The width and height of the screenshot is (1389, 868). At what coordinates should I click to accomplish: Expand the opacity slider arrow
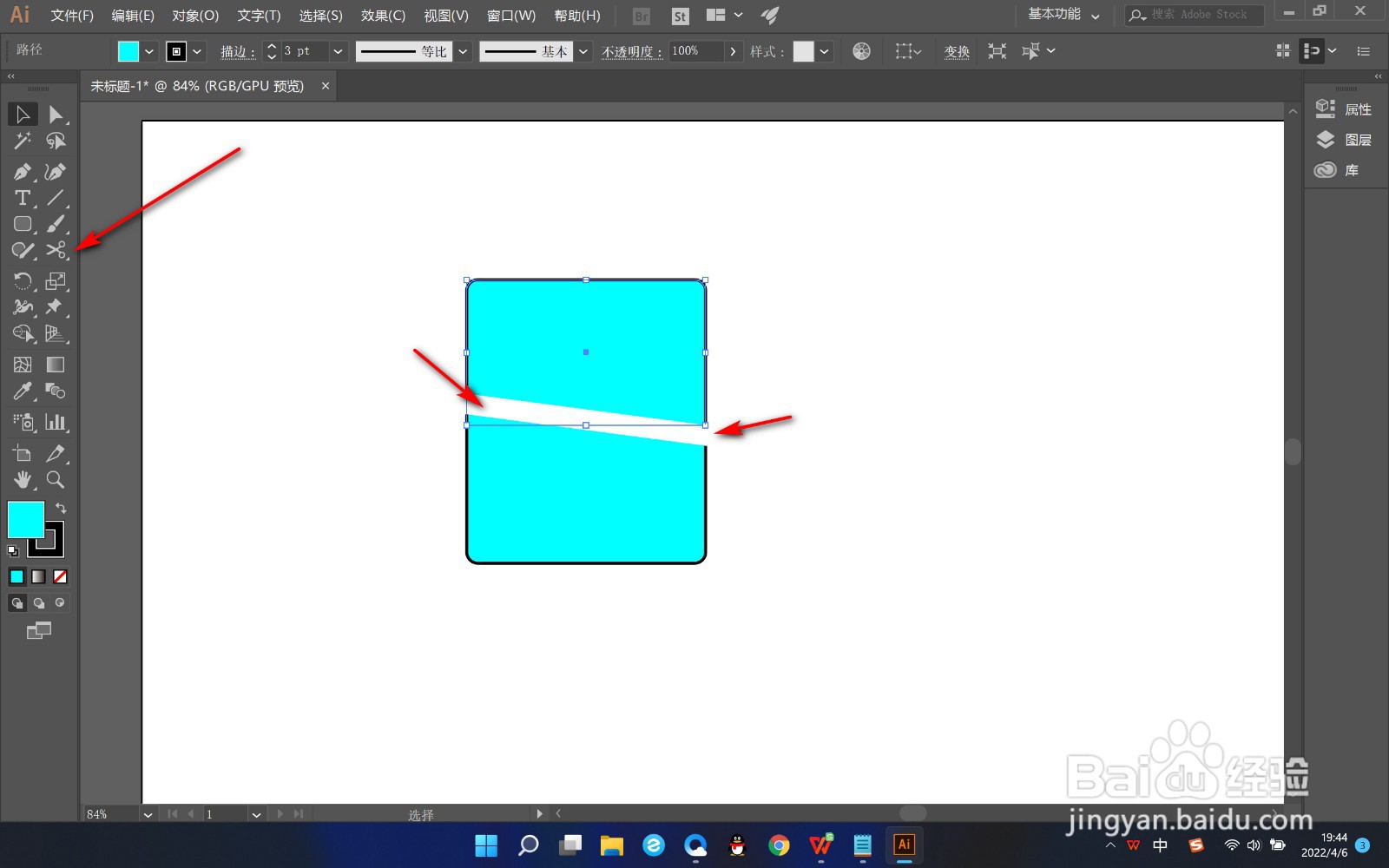734,51
